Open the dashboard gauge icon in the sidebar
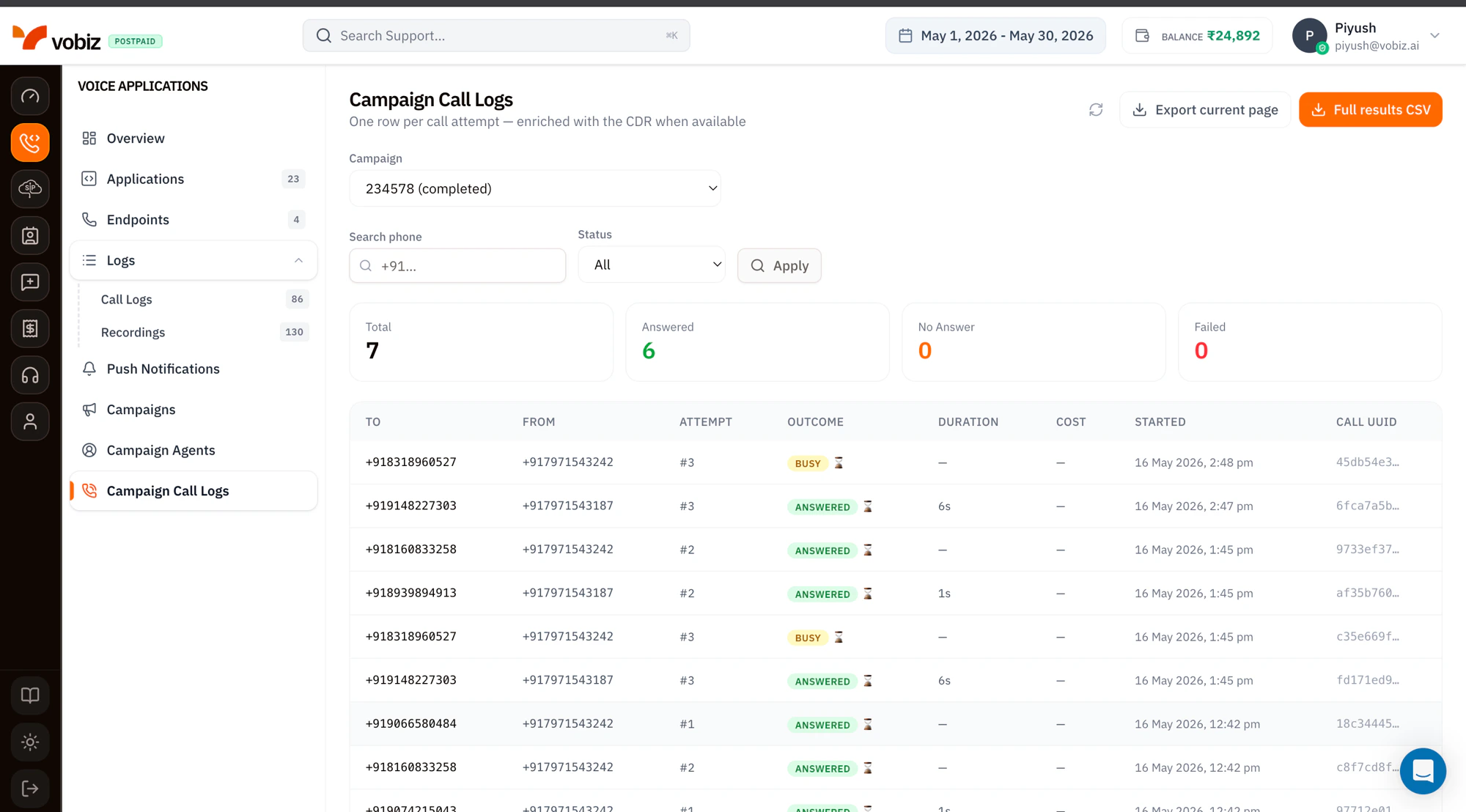Viewport: 1466px width, 812px height. coord(30,96)
